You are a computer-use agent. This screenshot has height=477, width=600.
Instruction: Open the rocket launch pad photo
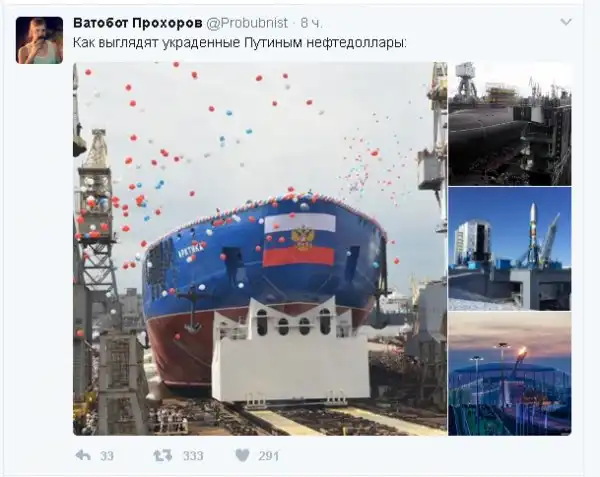point(510,249)
